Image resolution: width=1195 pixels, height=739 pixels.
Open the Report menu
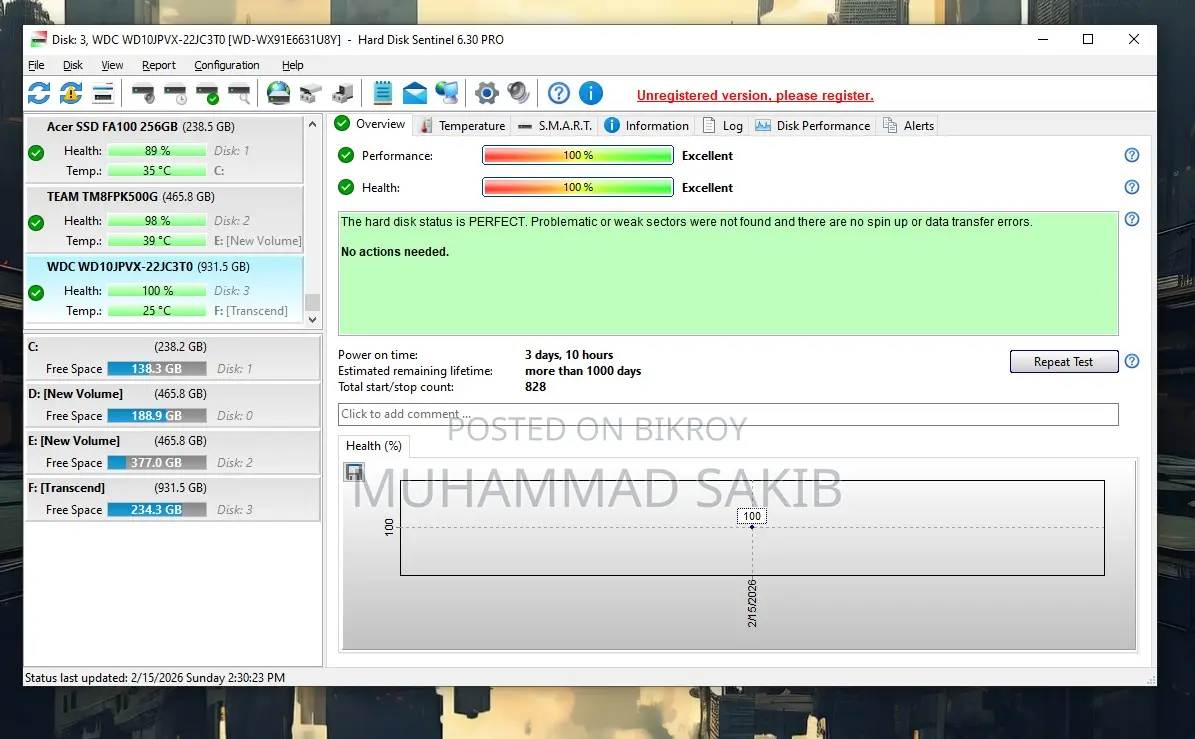click(x=159, y=66)
